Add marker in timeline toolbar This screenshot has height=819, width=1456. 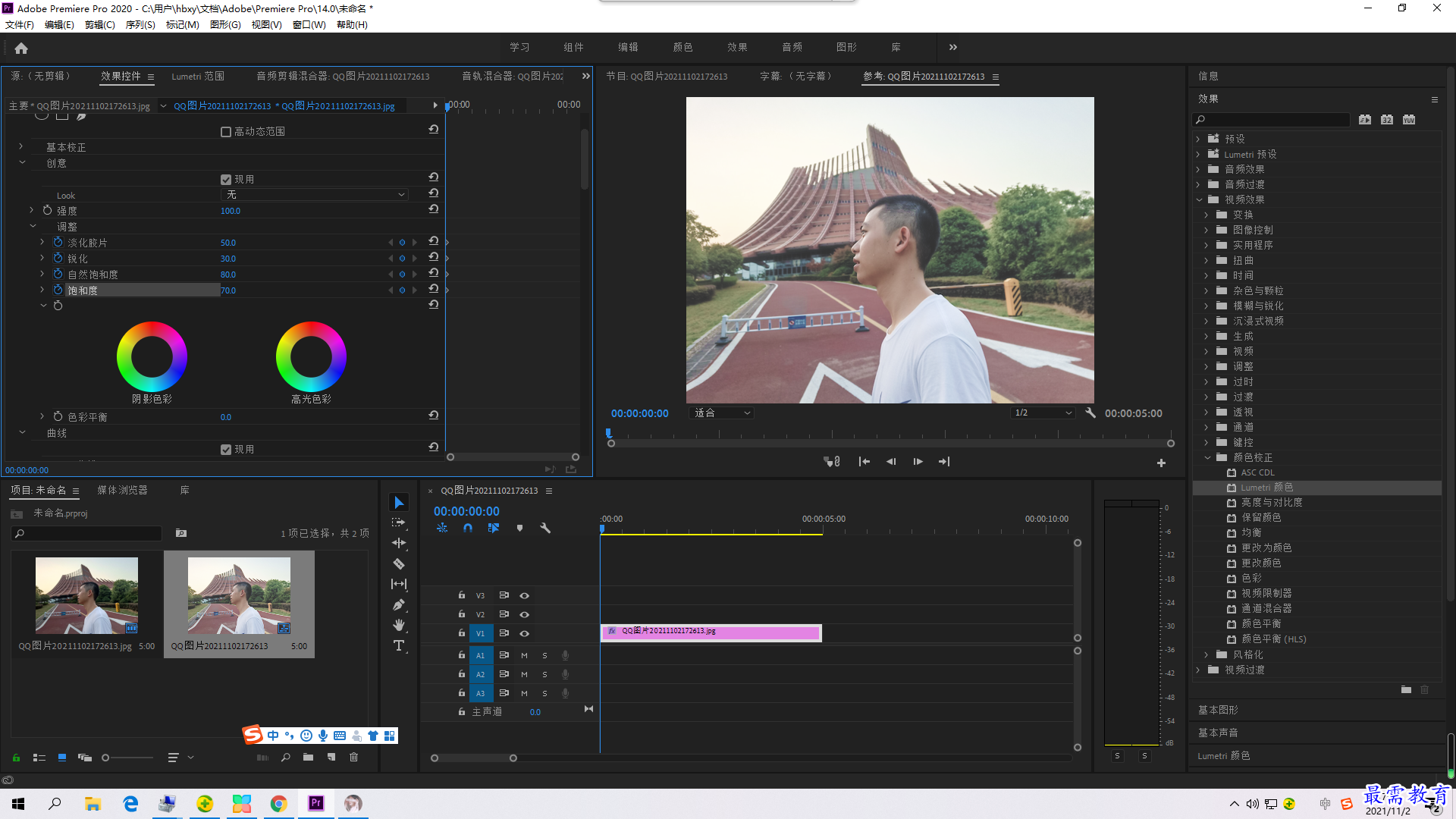(x=519, y=528)
